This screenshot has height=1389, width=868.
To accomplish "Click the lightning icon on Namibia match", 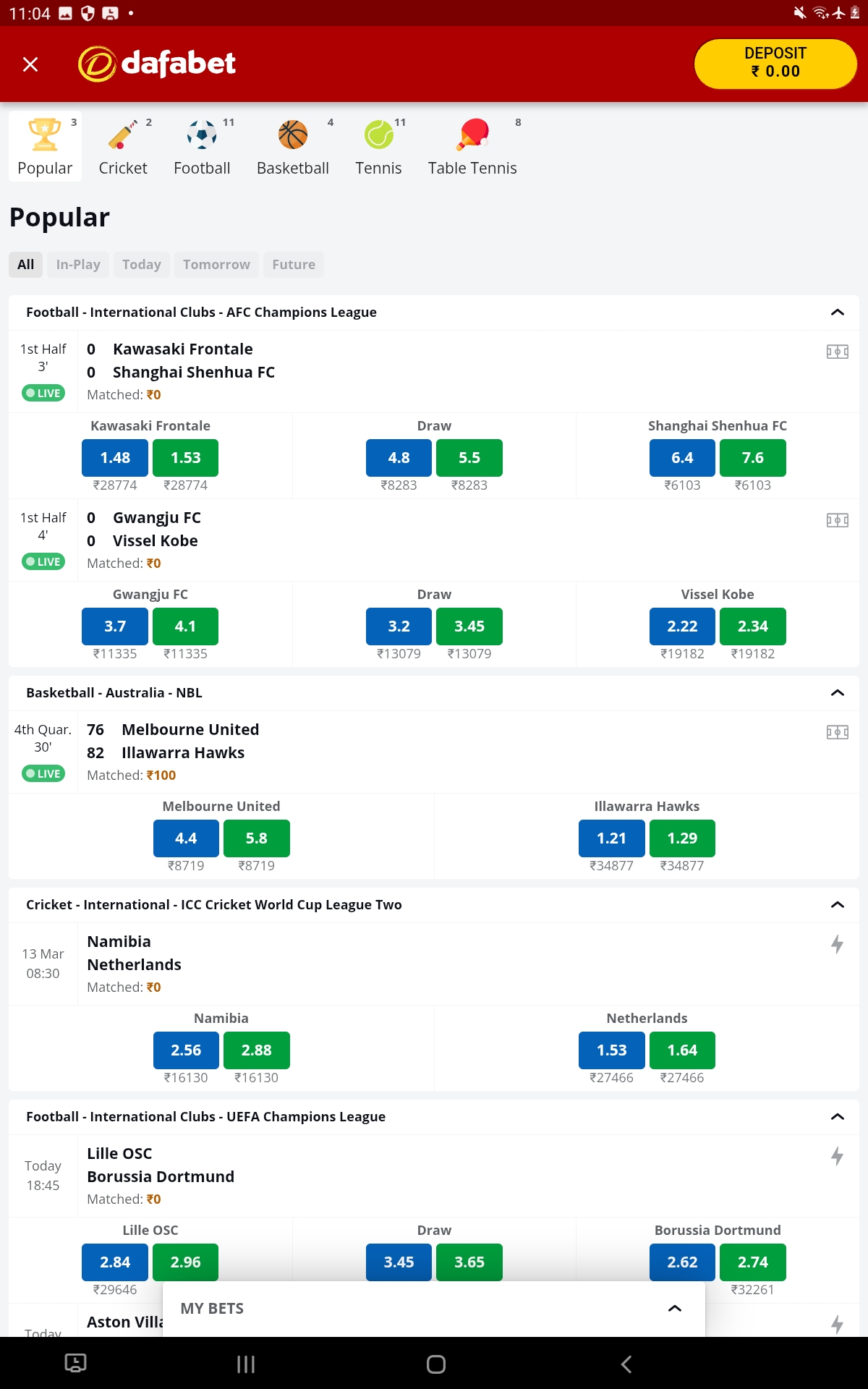I will click(837, 944).
